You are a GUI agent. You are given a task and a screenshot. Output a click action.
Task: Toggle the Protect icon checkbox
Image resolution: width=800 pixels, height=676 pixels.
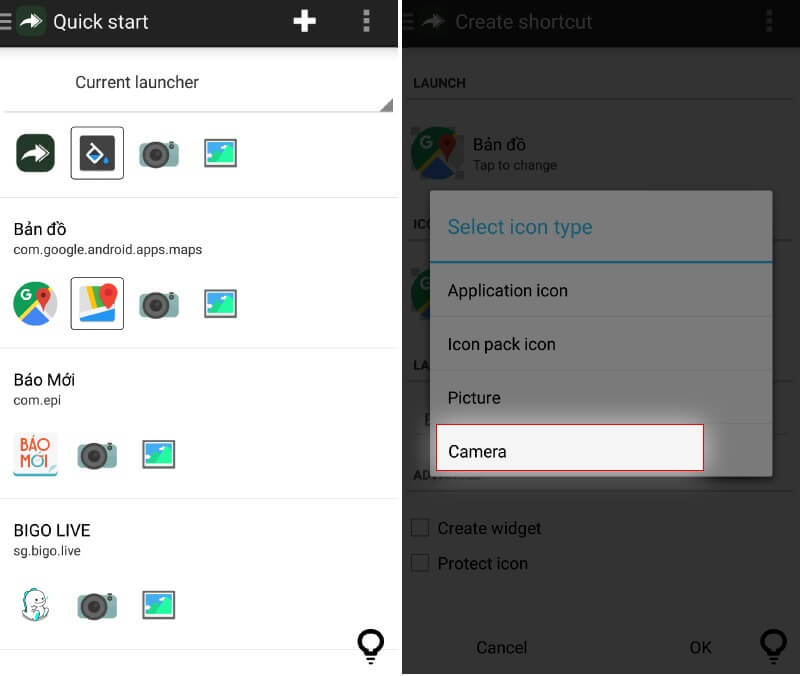[x=420, y=563]
